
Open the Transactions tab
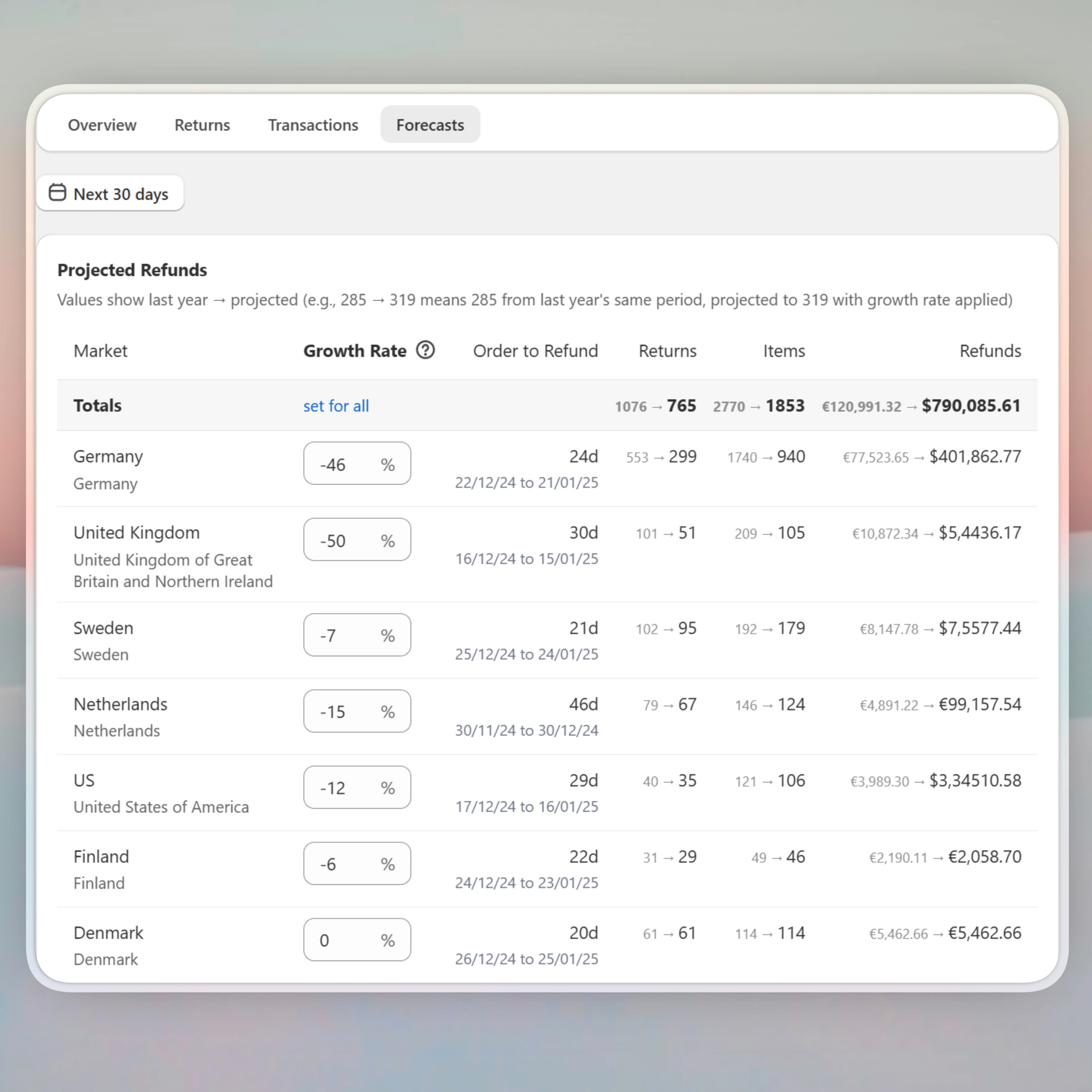point(313,125)
